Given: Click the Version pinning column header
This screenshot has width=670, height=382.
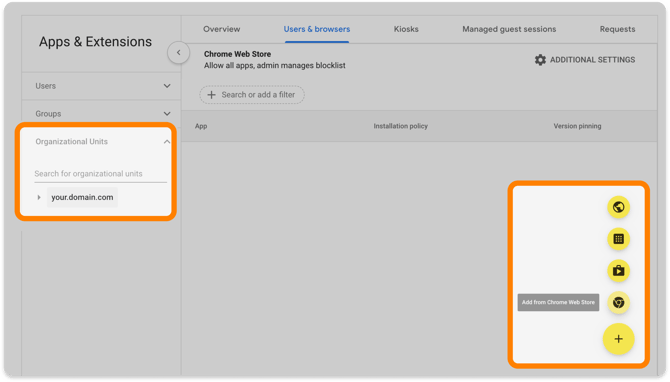Looking at the screenshot, I should pos(577,126).
